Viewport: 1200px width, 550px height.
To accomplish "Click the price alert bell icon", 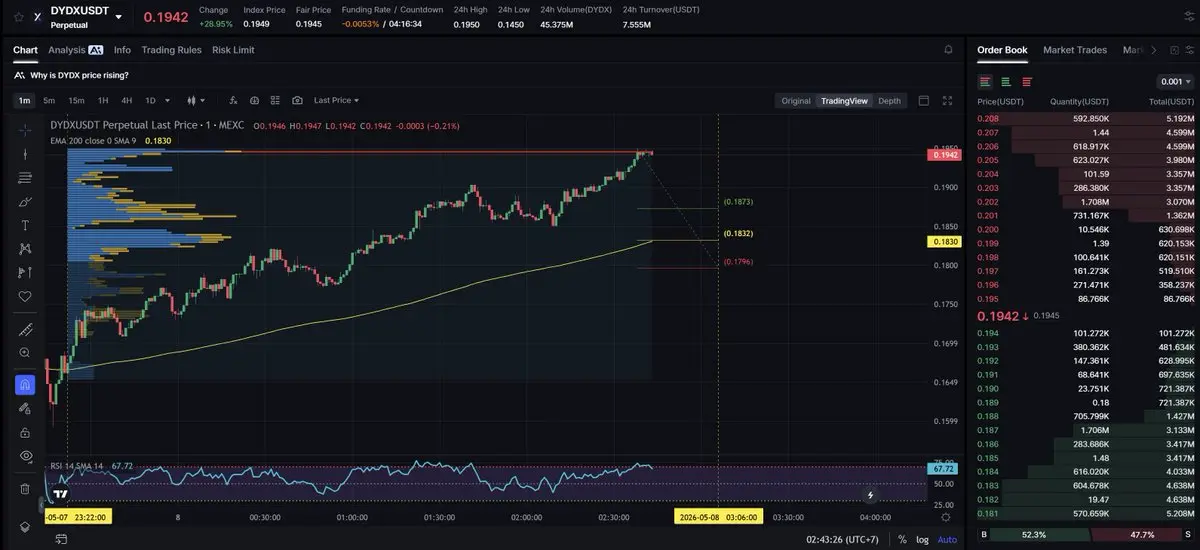I will [948, 49].
